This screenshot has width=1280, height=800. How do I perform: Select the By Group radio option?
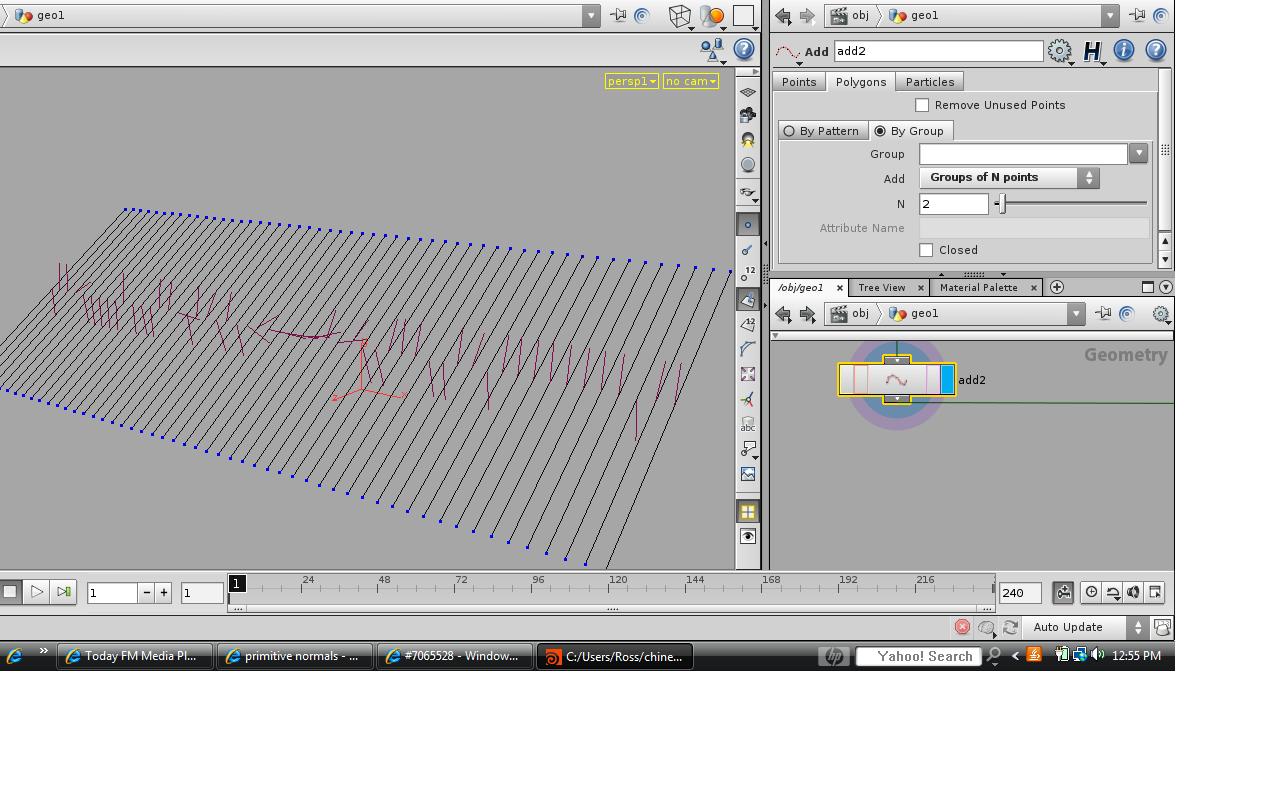tap(909, 131)
